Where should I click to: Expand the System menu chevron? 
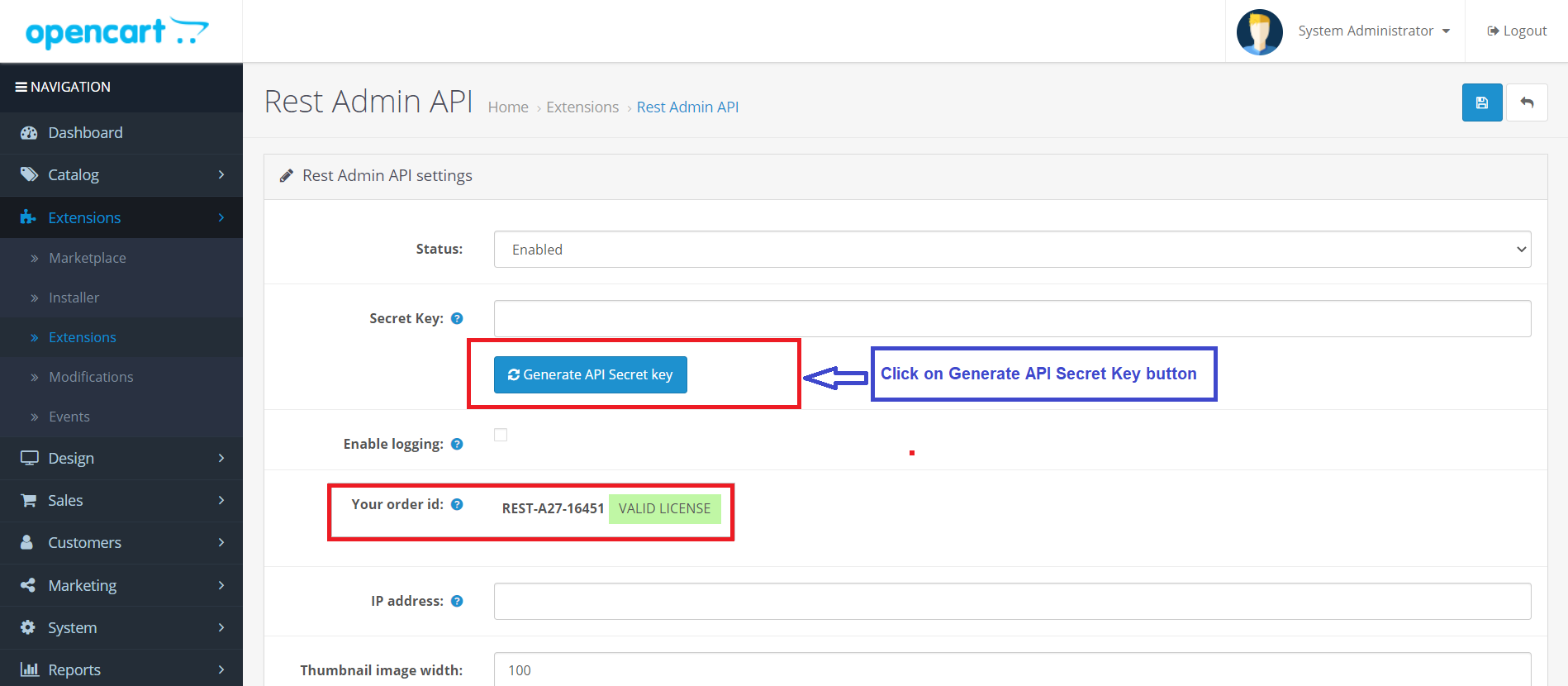(x=221, y=627)
